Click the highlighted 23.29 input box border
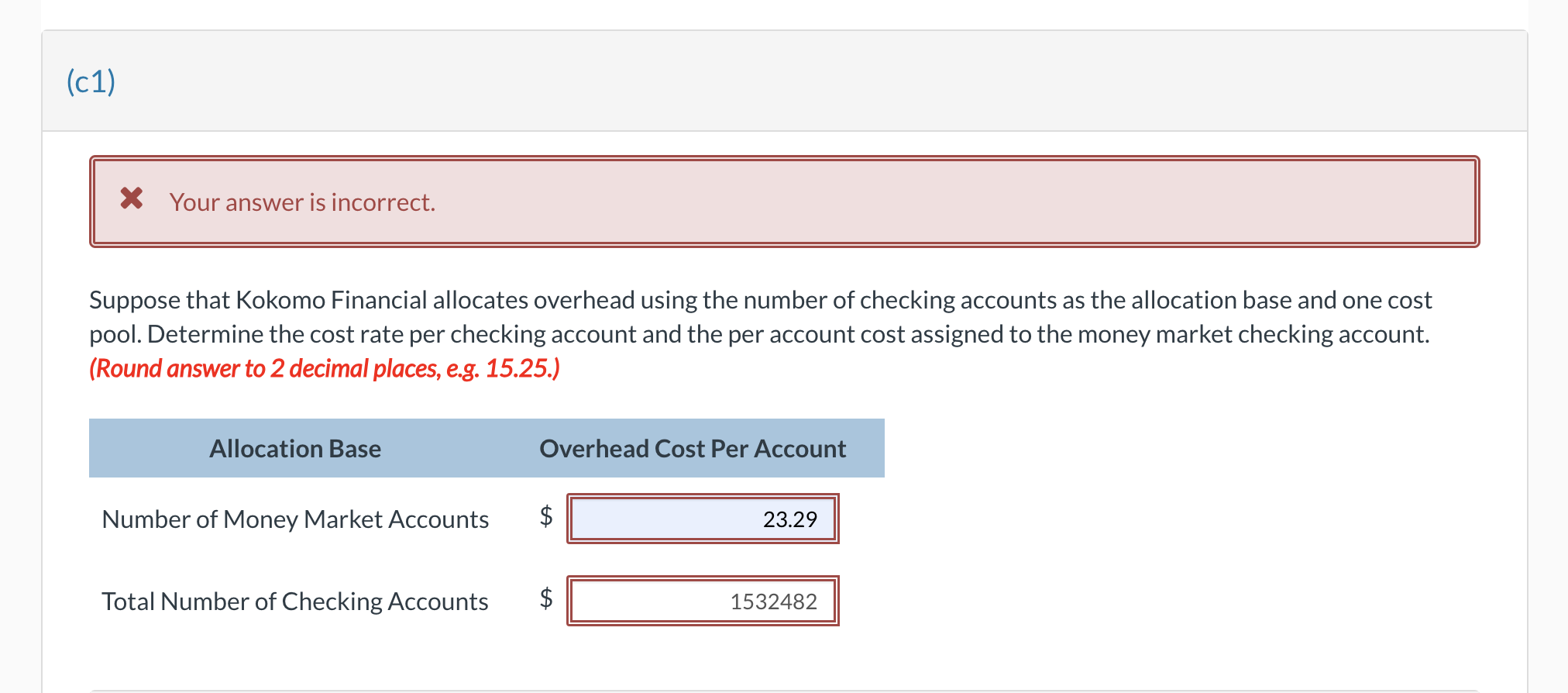1568x693 pixels. [702, 496]
